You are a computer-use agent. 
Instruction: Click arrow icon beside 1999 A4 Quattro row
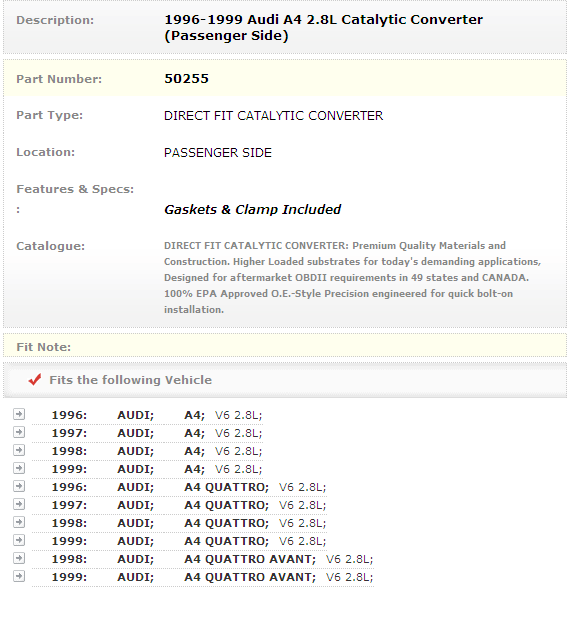coord(19,540)
